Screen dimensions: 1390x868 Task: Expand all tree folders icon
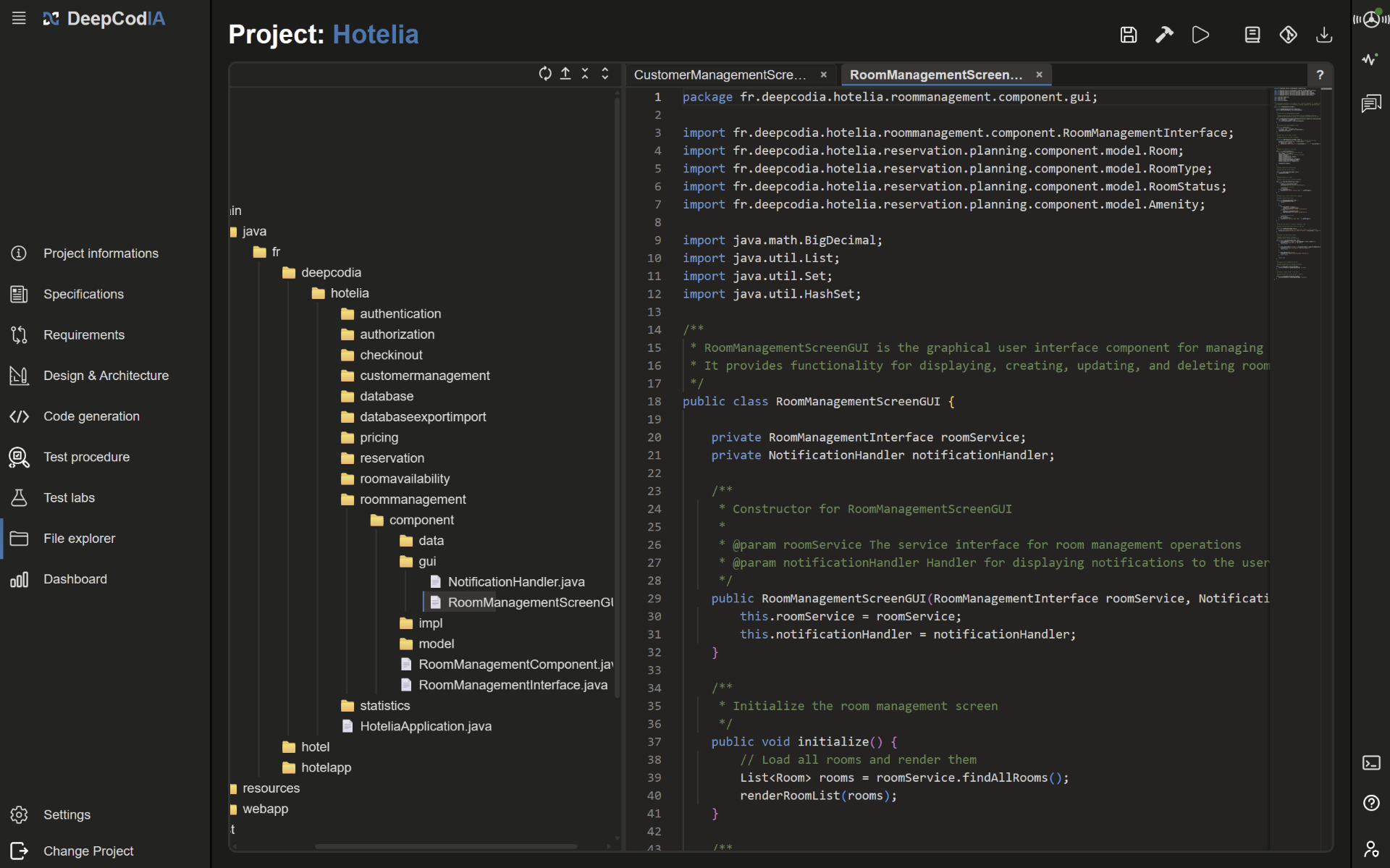605,74
